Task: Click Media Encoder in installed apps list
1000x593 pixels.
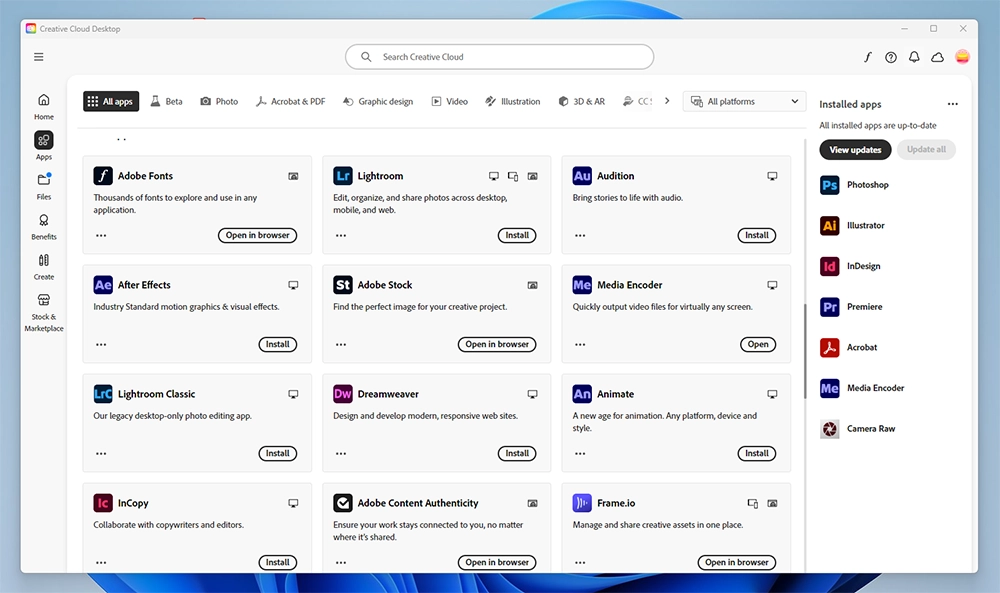Action: click(862, 388)
